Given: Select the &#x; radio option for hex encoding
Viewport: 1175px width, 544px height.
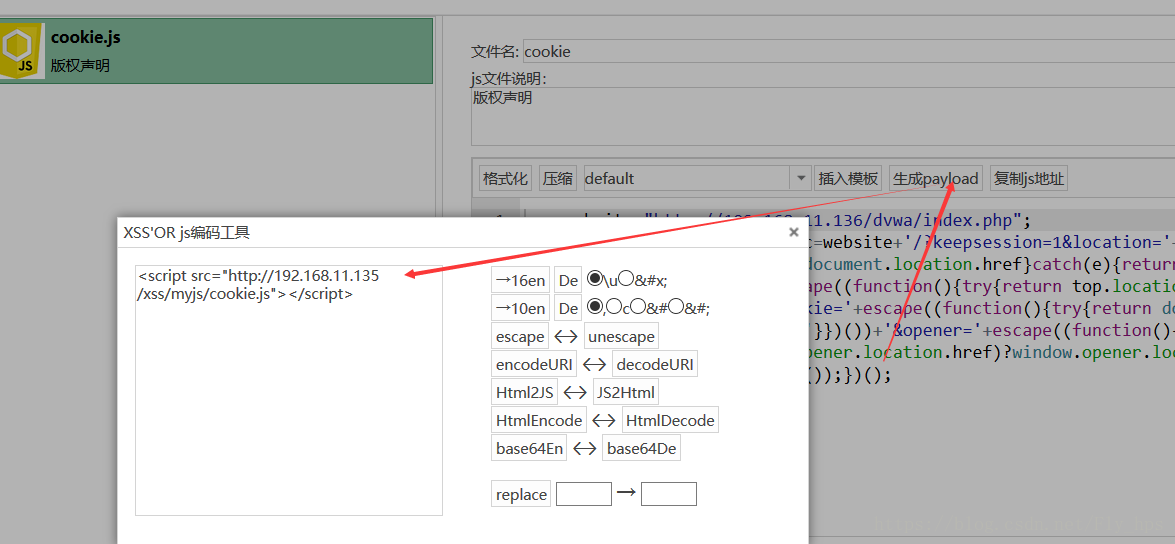Looking at the screenshot, I should point(626,279).
